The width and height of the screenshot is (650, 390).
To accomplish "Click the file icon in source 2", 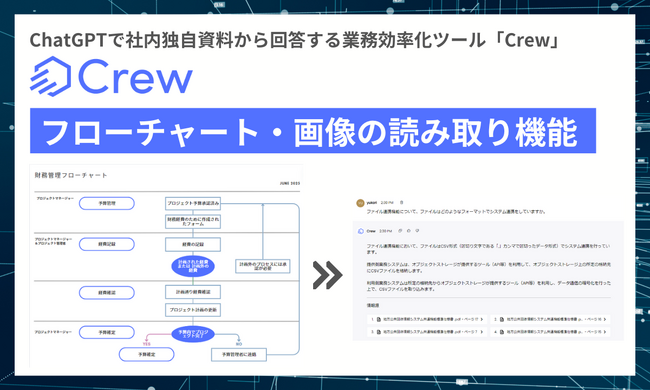I will click(502, 319).
